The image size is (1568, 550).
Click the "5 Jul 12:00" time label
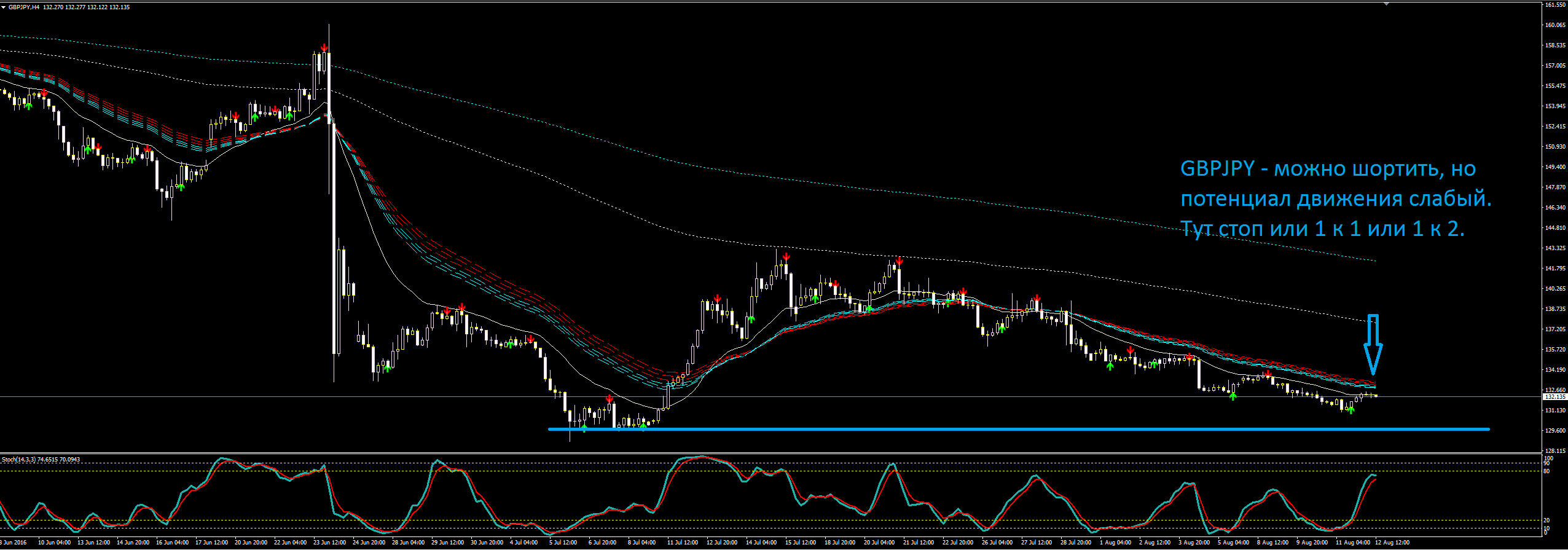(563, 543)
